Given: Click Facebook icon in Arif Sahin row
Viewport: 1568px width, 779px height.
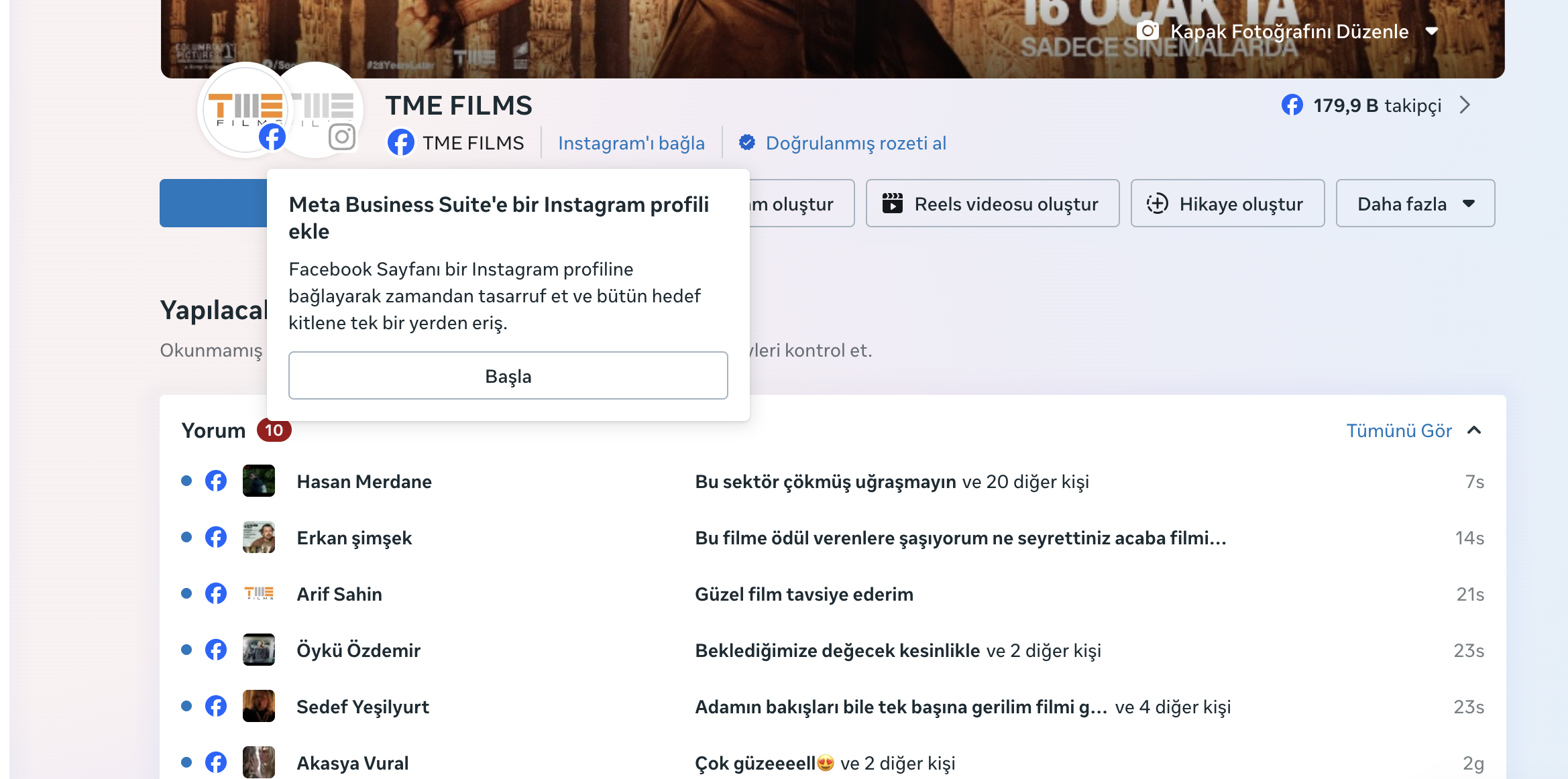Looking at the screenshot, I should pyautogui.click(x=216, y=593).
